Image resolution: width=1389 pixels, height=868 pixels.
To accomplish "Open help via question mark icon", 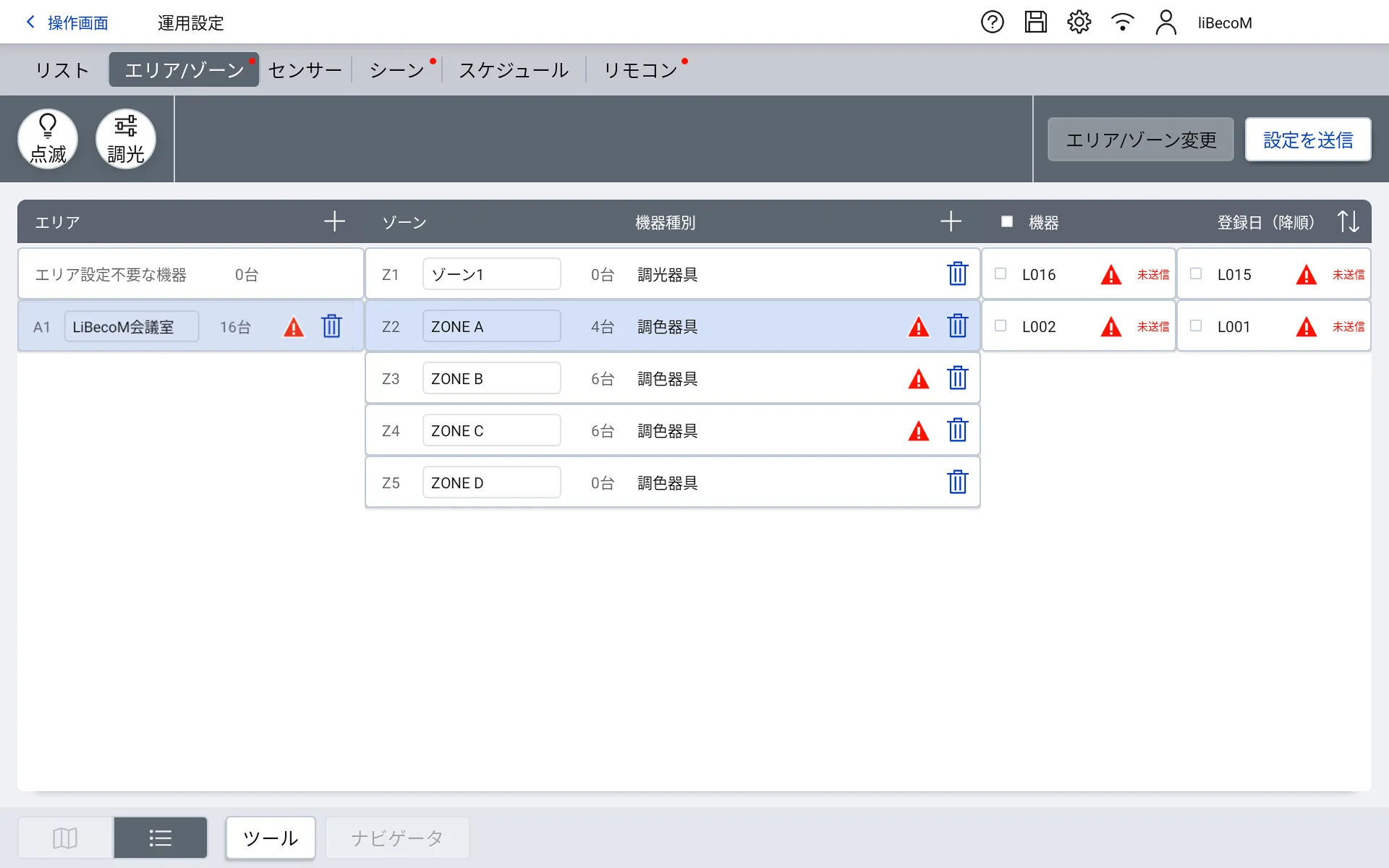I will [x=992, y=22].
